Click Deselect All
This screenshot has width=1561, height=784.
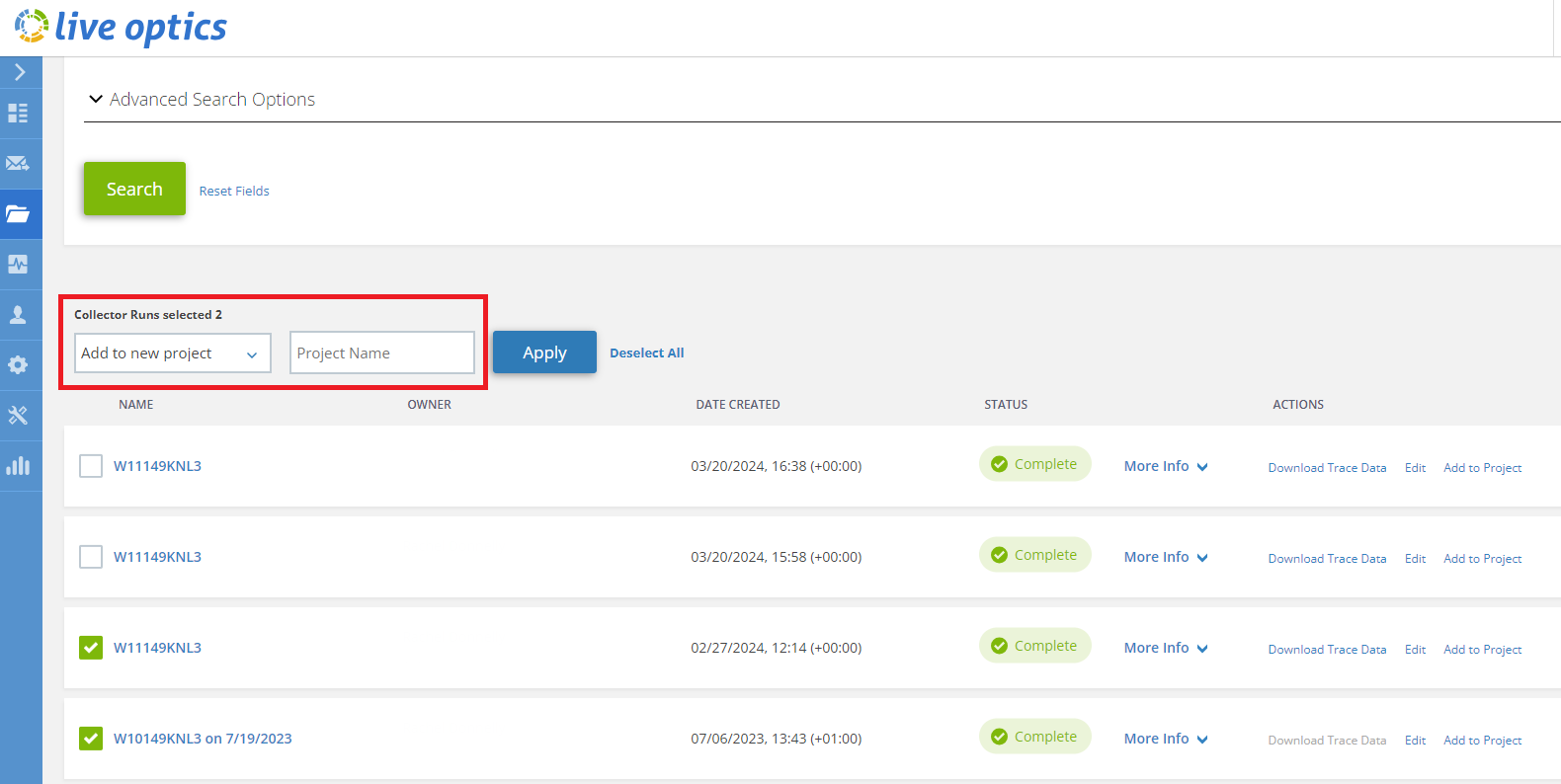point(647,353)
